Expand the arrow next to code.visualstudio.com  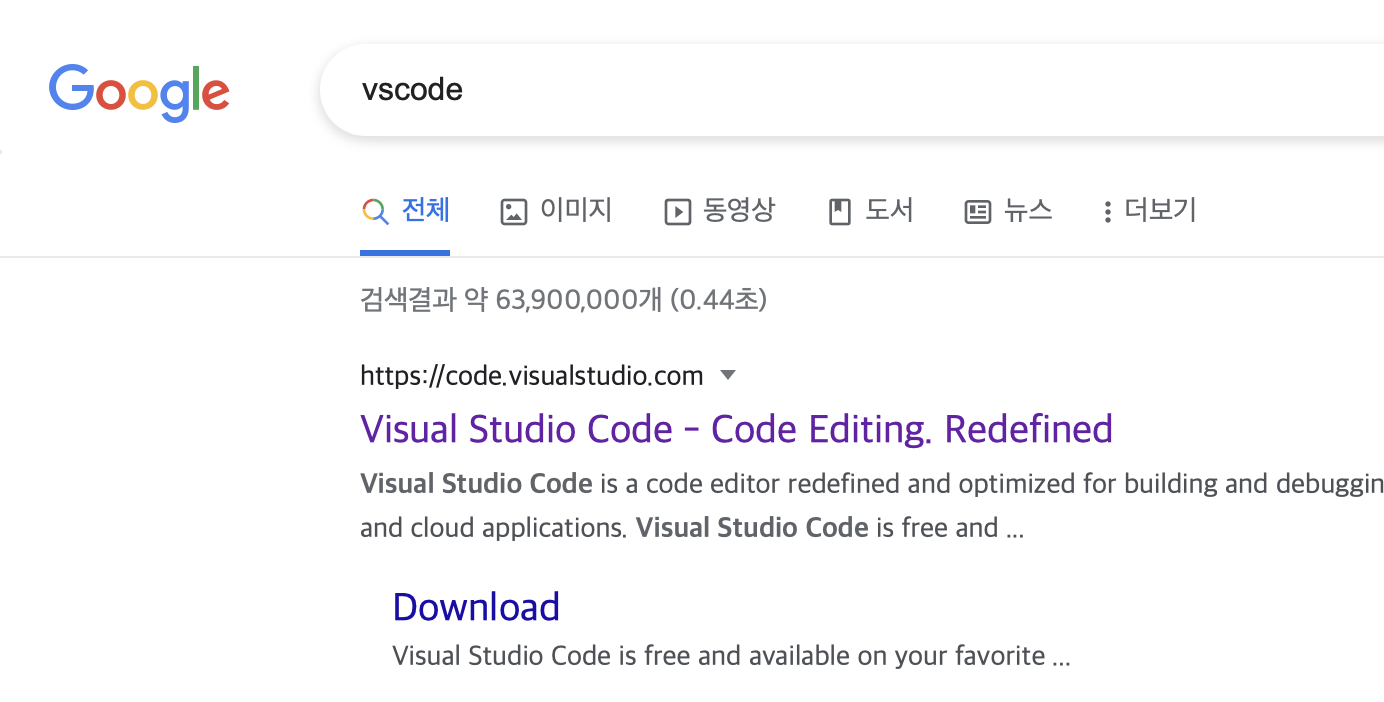point(728,376)
